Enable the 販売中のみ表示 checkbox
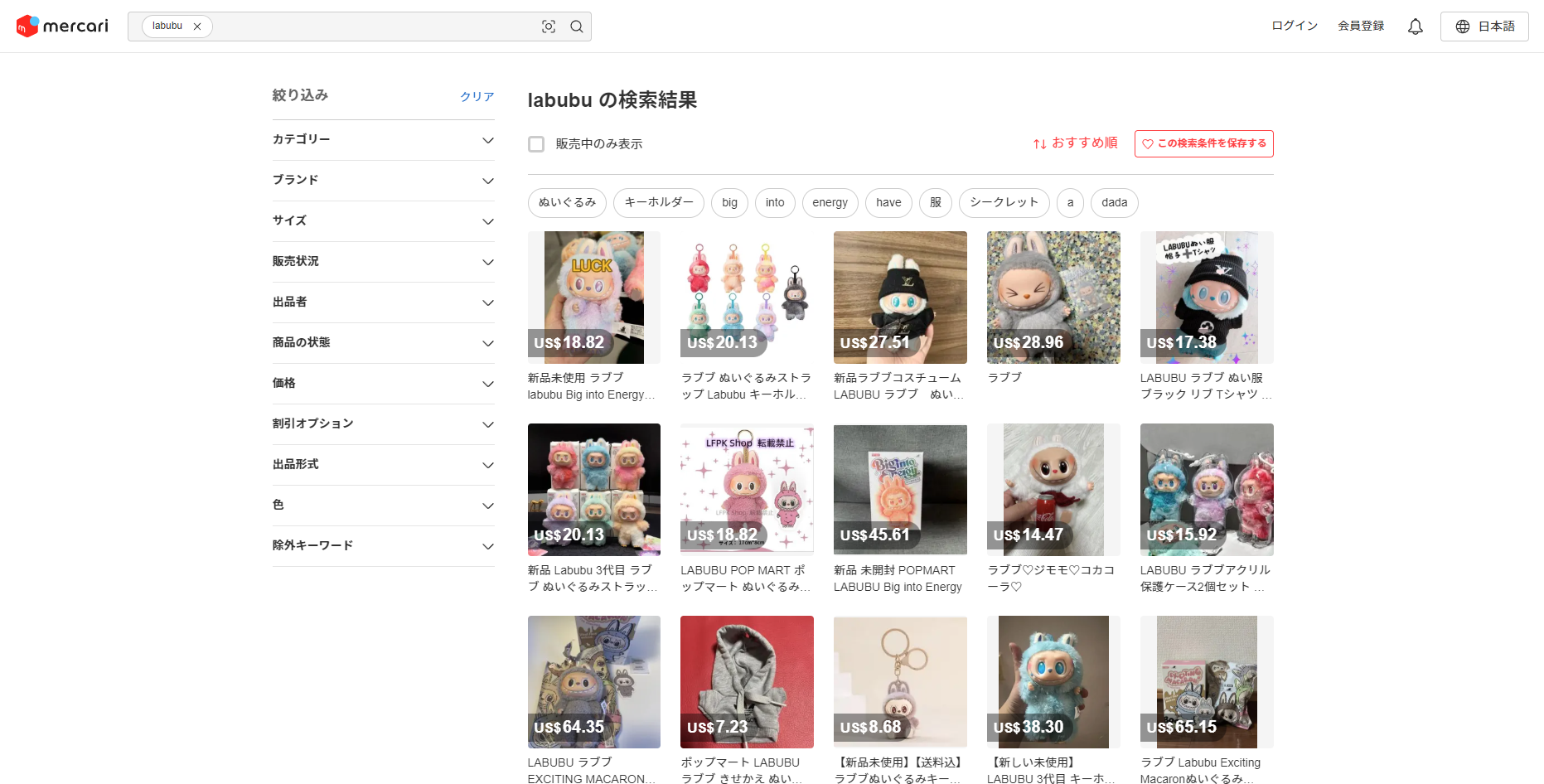The image size is (1544, 784). [535, 143]
